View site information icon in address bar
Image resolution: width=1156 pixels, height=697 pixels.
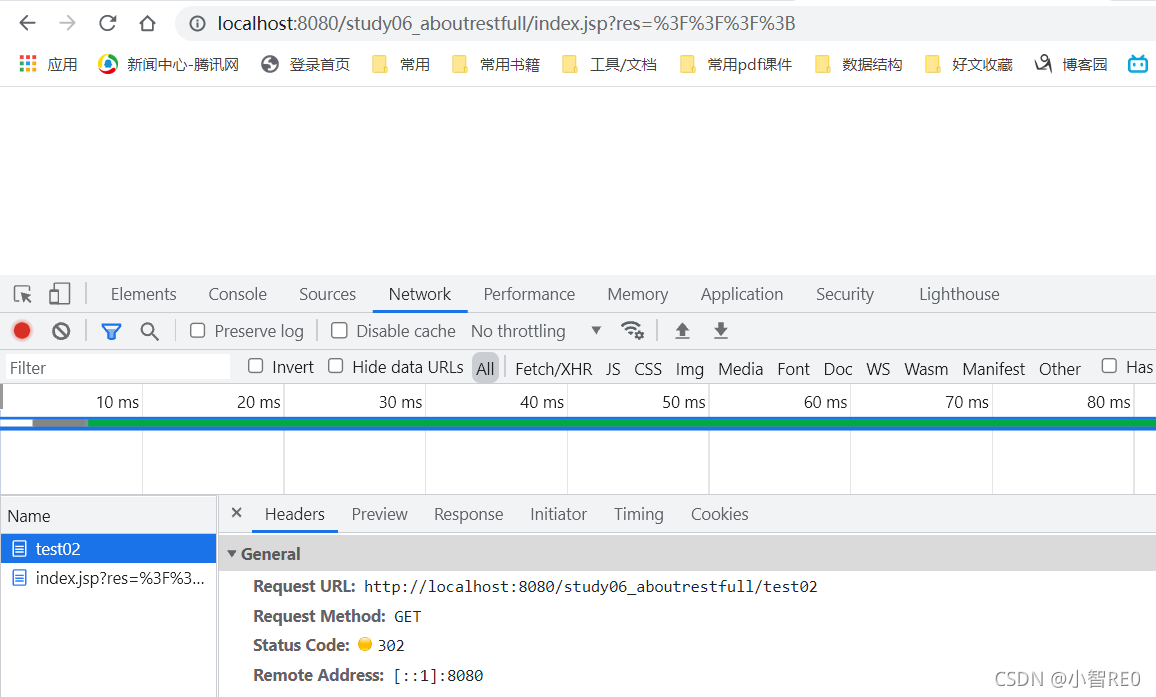pyautogui.click(x=198, y=24)
